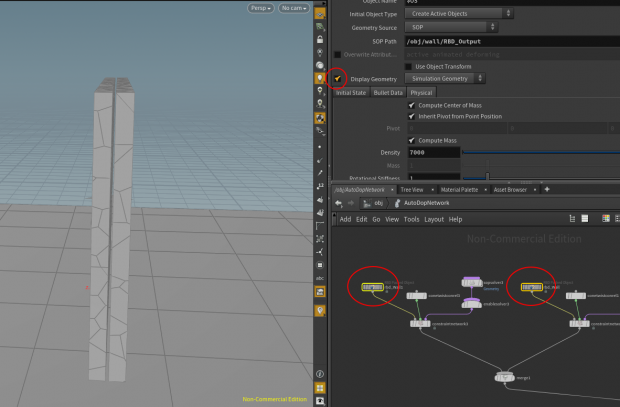Viewport: 620px width, 407px height.
Task: Toggle the construction plane grid icon
Action: (x=320, y=27)
